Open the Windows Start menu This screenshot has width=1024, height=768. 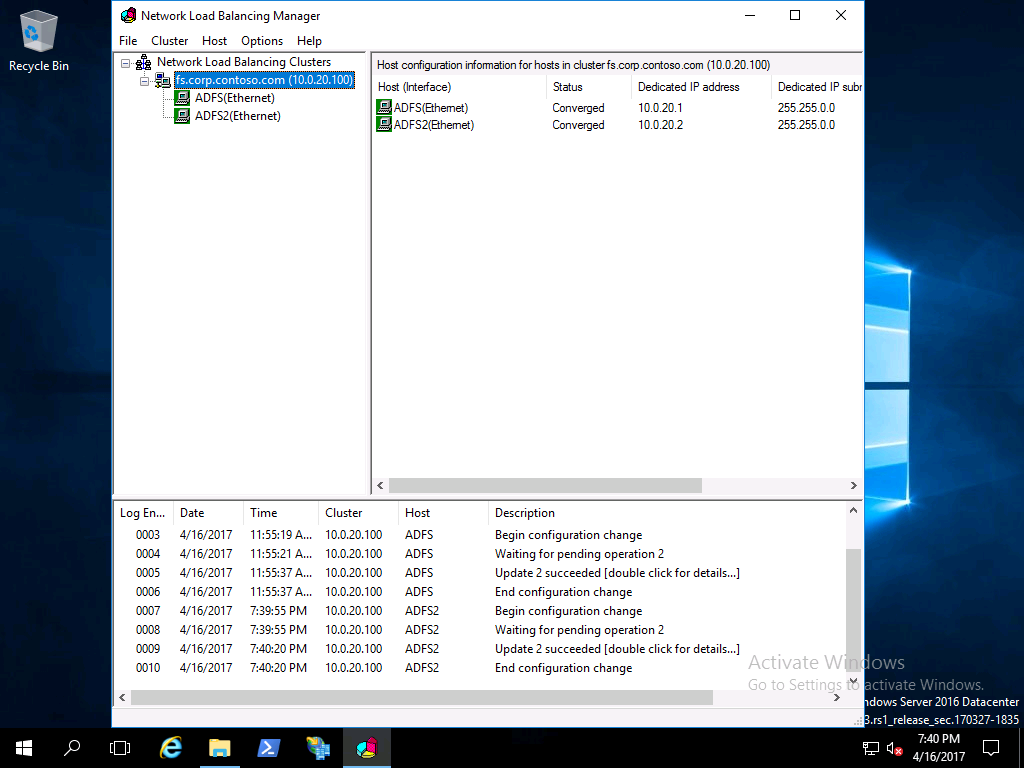24,747
